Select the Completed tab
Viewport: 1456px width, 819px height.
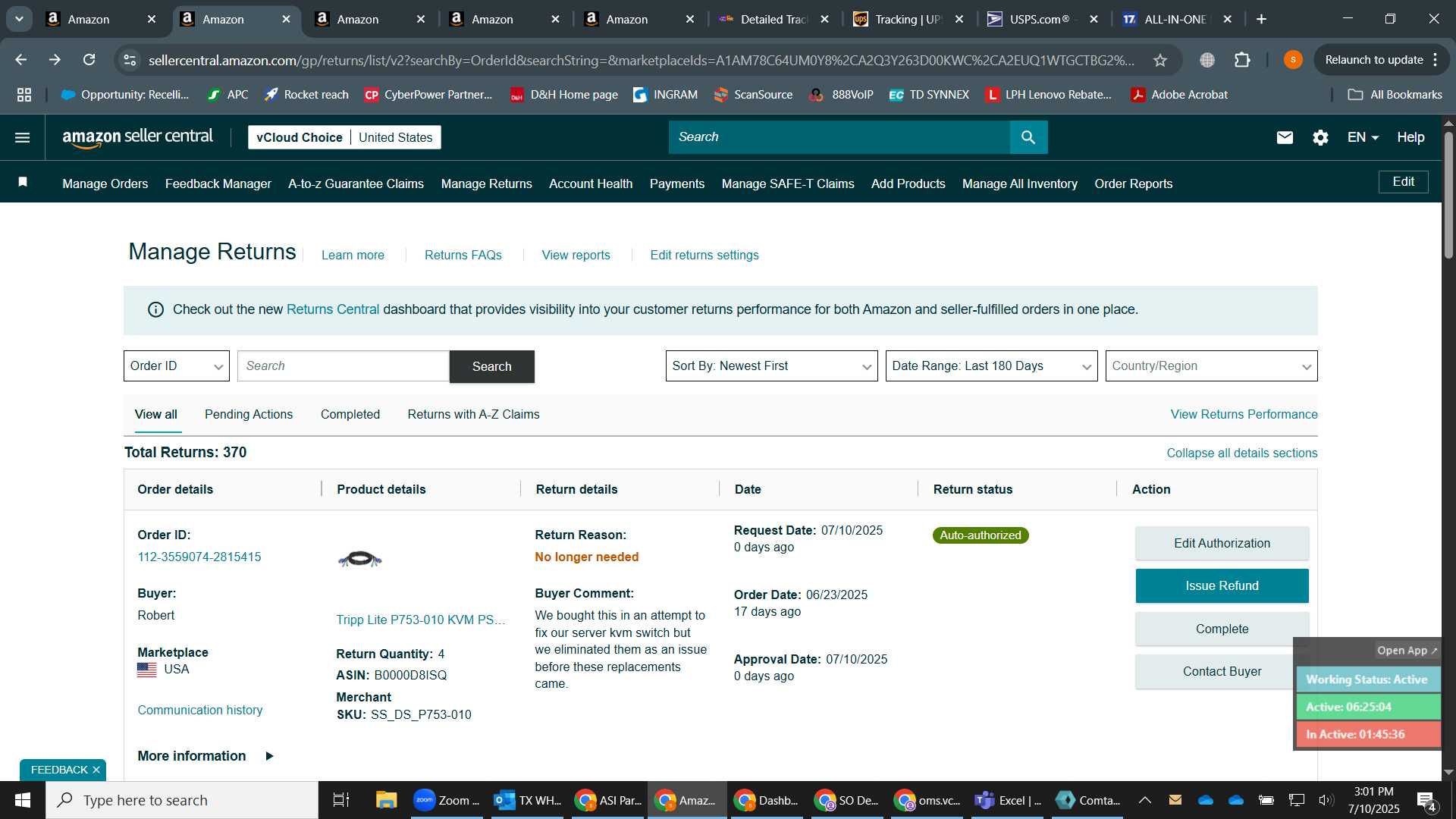[x=350, y=415]
